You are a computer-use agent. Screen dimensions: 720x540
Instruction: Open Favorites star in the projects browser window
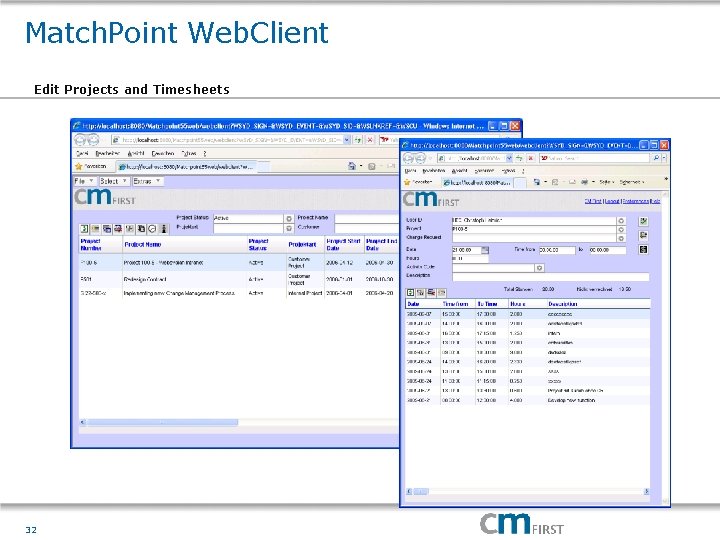(x=79, y=166)
